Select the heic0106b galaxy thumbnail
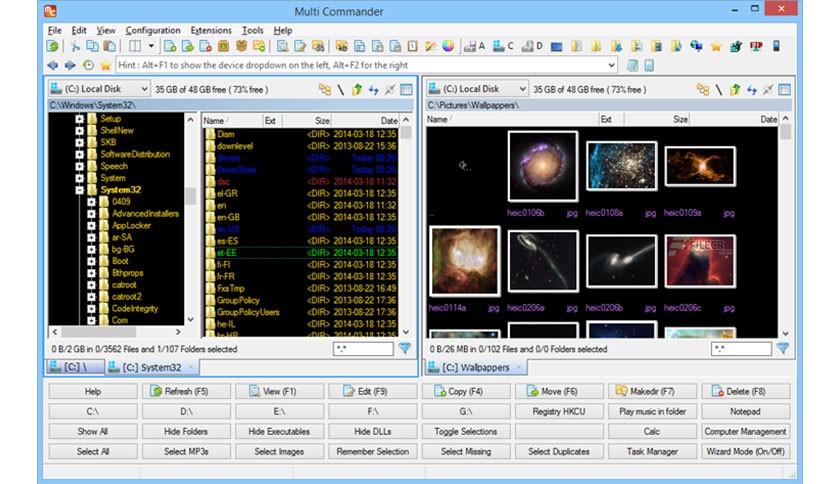 pyautogui.click(x=543, y=166)
